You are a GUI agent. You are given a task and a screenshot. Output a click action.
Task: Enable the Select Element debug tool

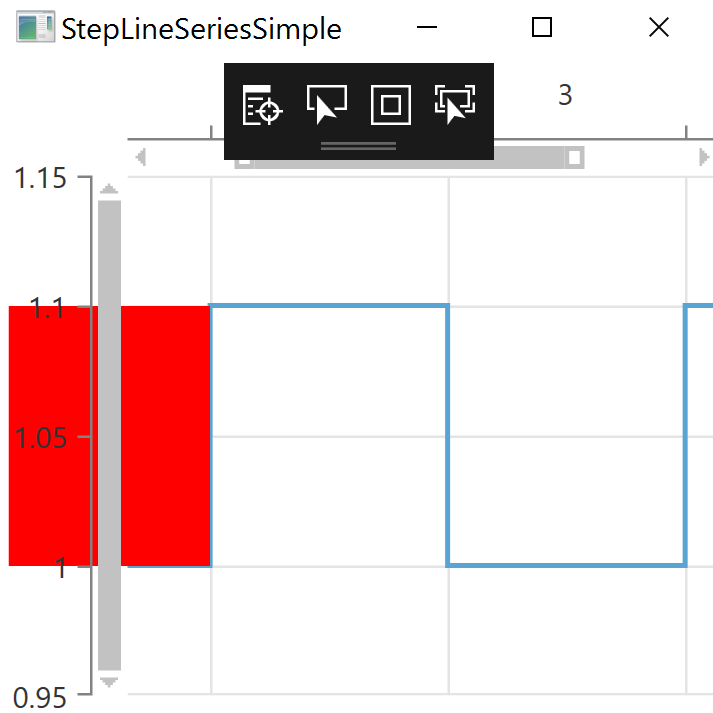click(x=326, y=104)
